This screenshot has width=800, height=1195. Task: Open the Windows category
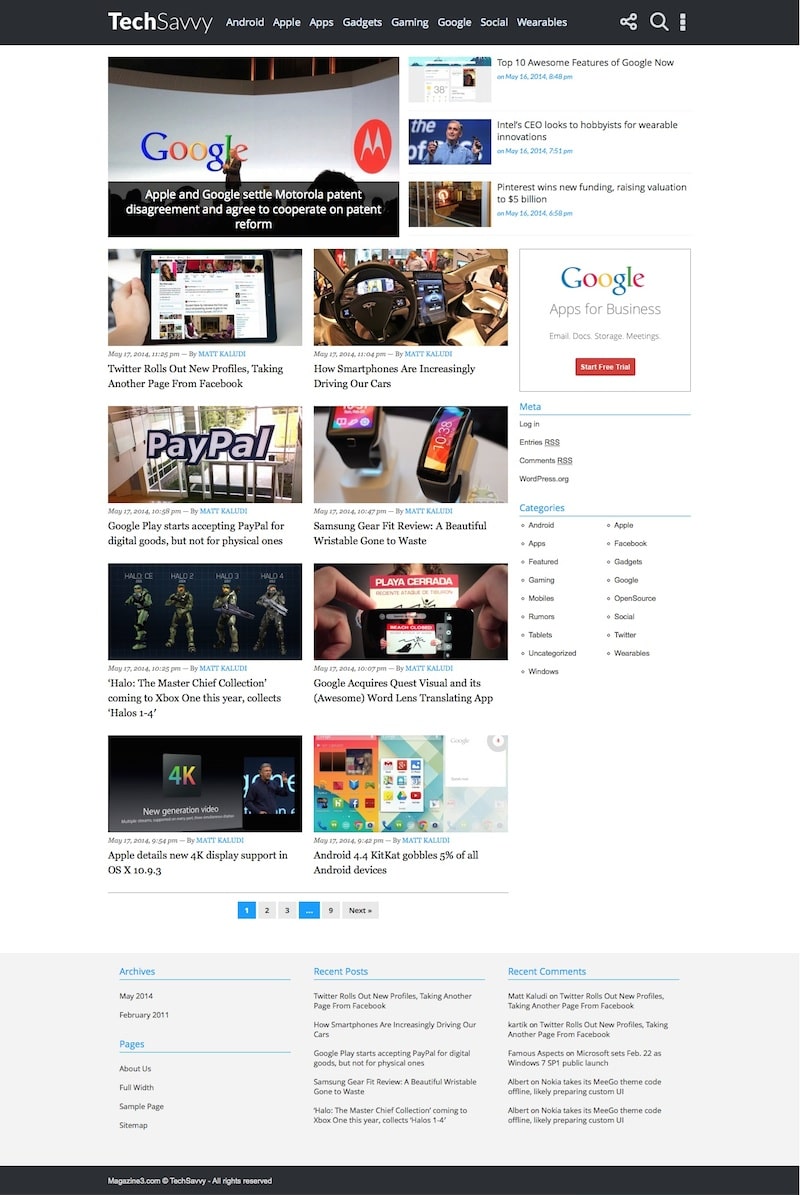(543, 671)
